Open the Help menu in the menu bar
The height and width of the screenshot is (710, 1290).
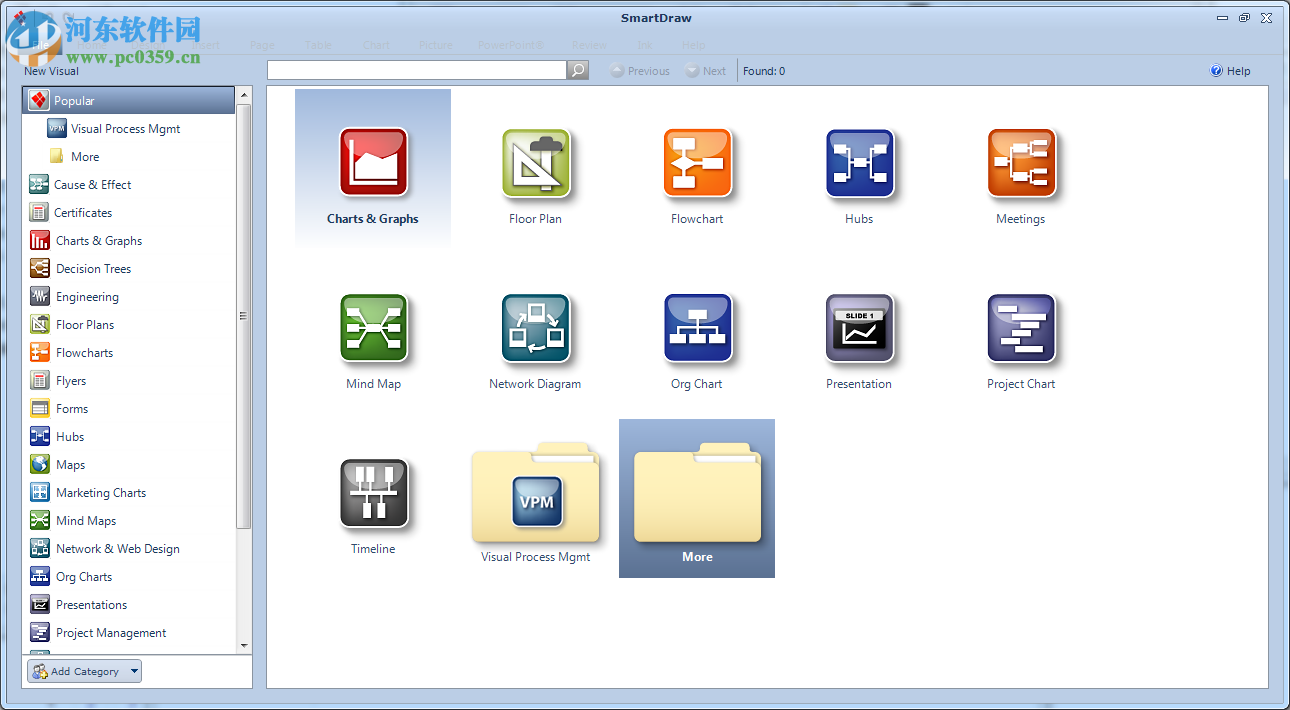pyautogui.click(x=694, y=45)
